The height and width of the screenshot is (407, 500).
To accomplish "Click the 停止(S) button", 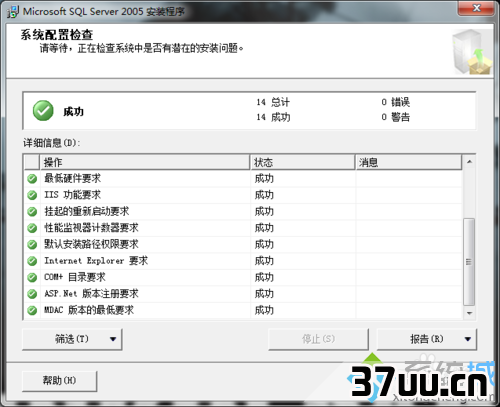I will point(318,339).
